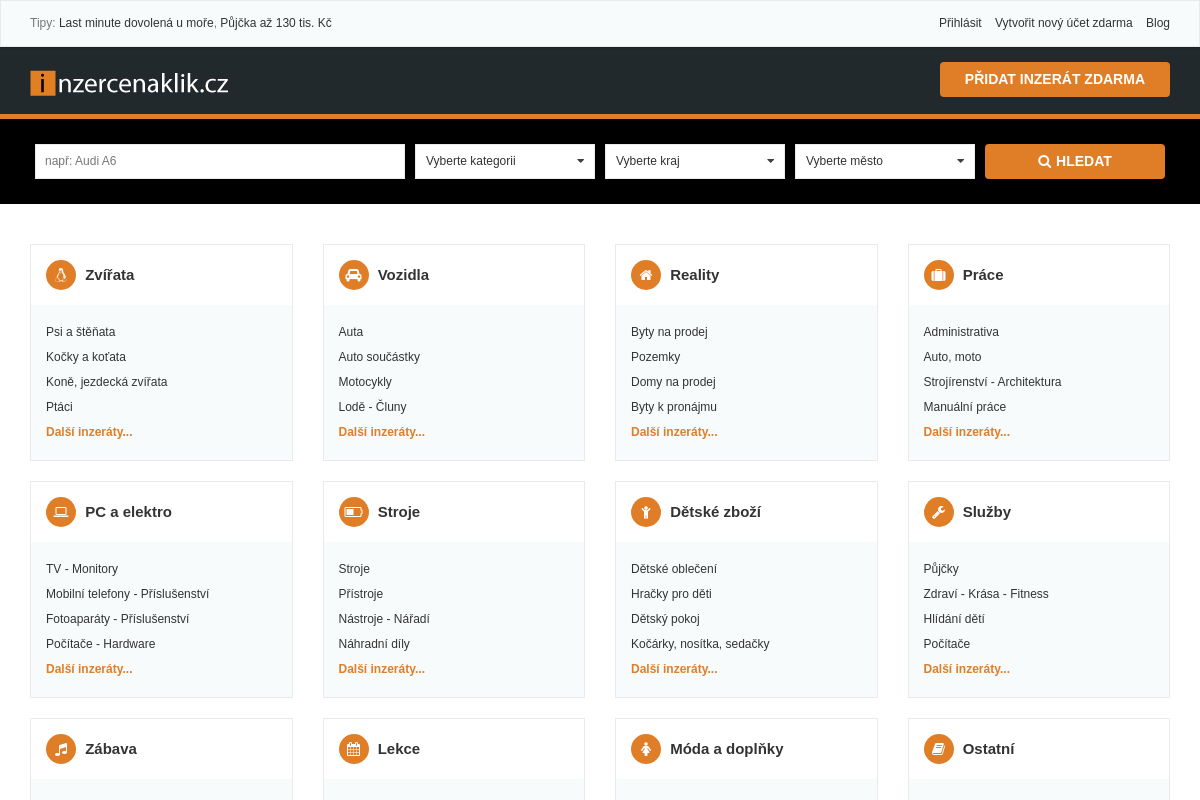Image resolution: width=1200 pixels, height=800 pixels.
Task: Open the Půjčka až 130 tis. Kč tip
Action: coord(276,23)
